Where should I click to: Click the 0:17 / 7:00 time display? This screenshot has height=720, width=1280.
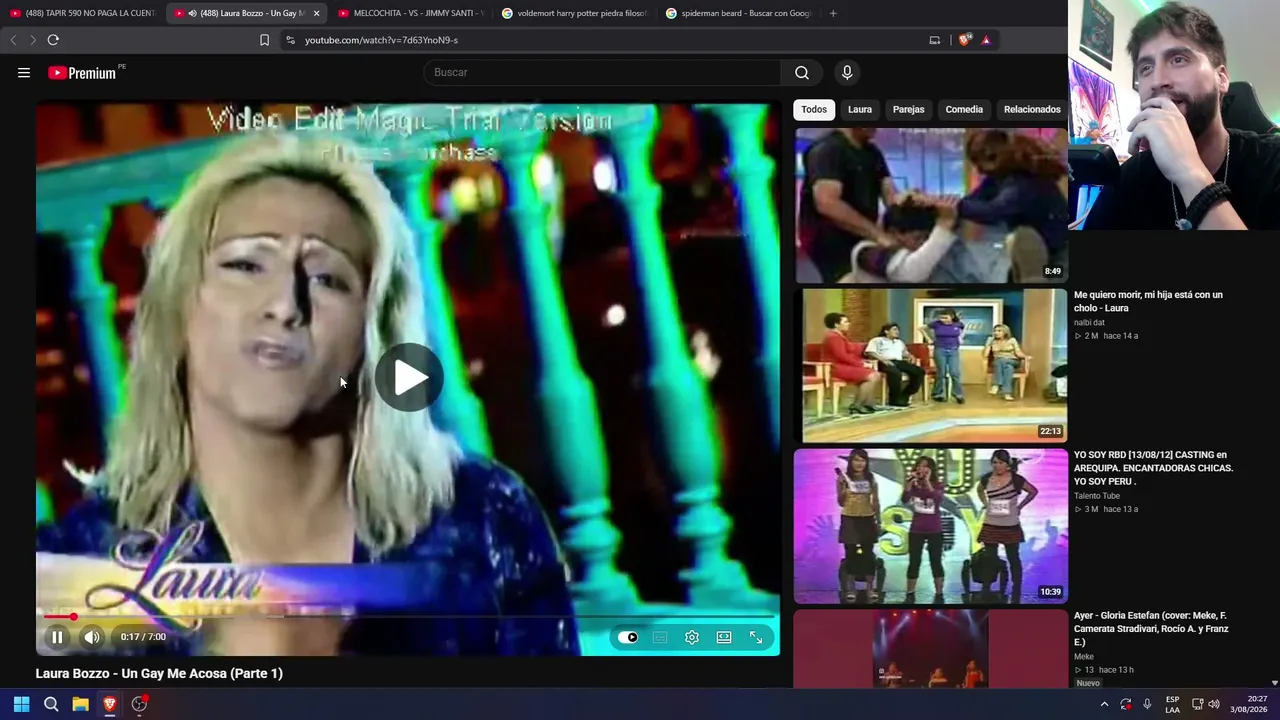point(143,637)
